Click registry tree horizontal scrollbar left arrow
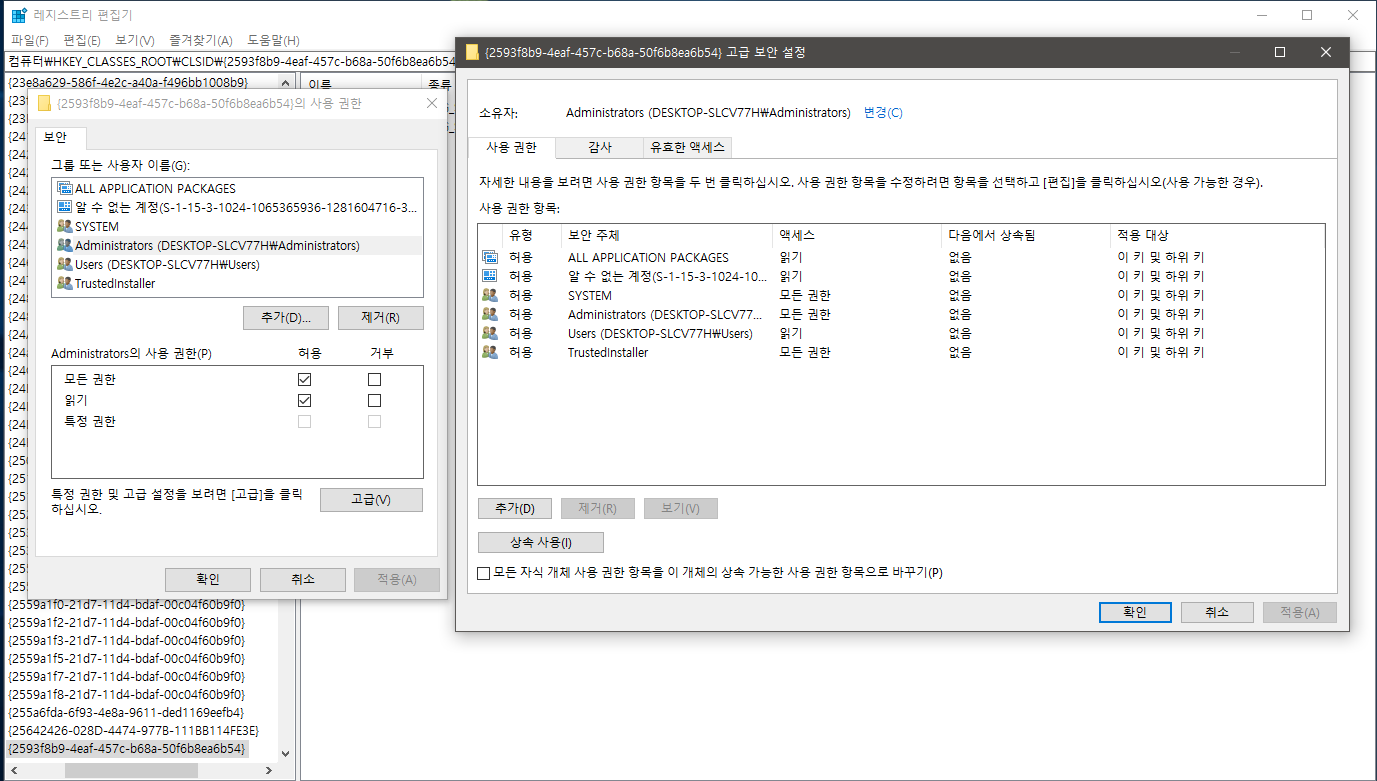 click(14, 771)
